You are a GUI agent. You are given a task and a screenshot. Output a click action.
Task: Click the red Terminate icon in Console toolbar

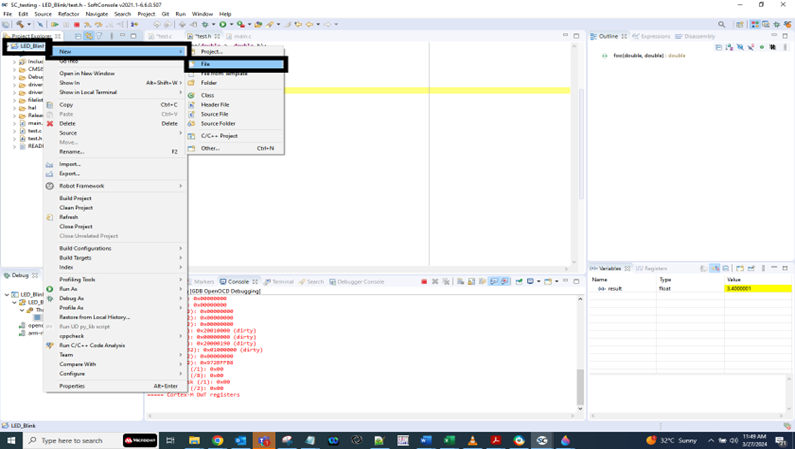click(424, 282)
